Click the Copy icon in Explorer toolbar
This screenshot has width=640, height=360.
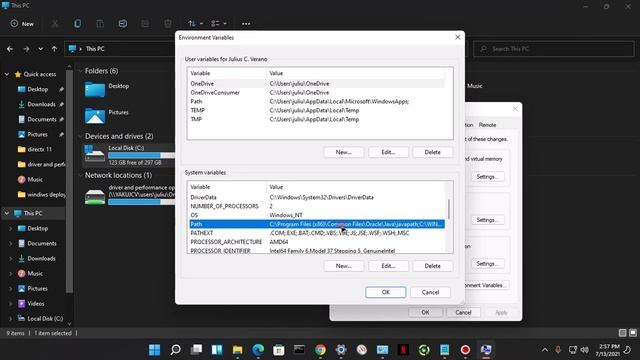[77, 24]
